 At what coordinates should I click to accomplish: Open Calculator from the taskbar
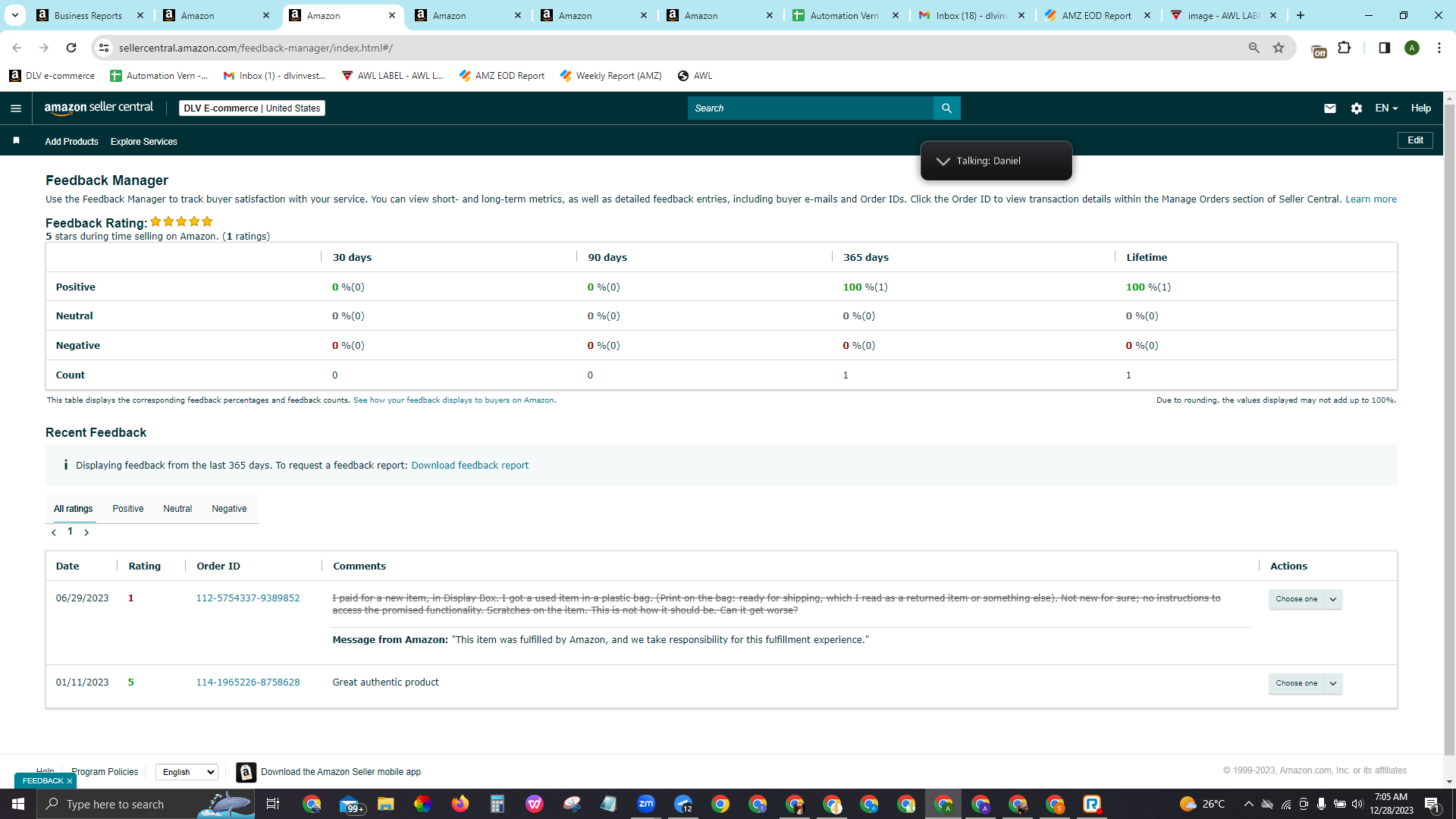pos(497,804)
